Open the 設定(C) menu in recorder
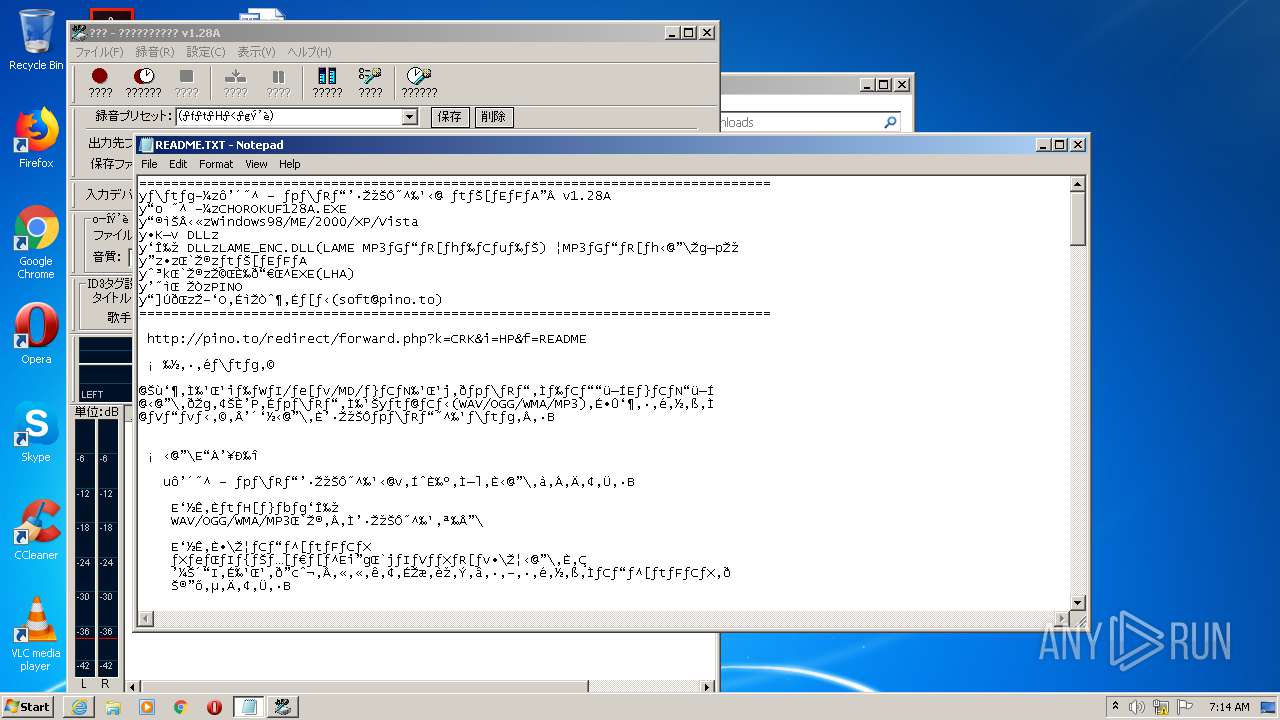This screenshot has height=720, width=1280. (x=205, y=52)
